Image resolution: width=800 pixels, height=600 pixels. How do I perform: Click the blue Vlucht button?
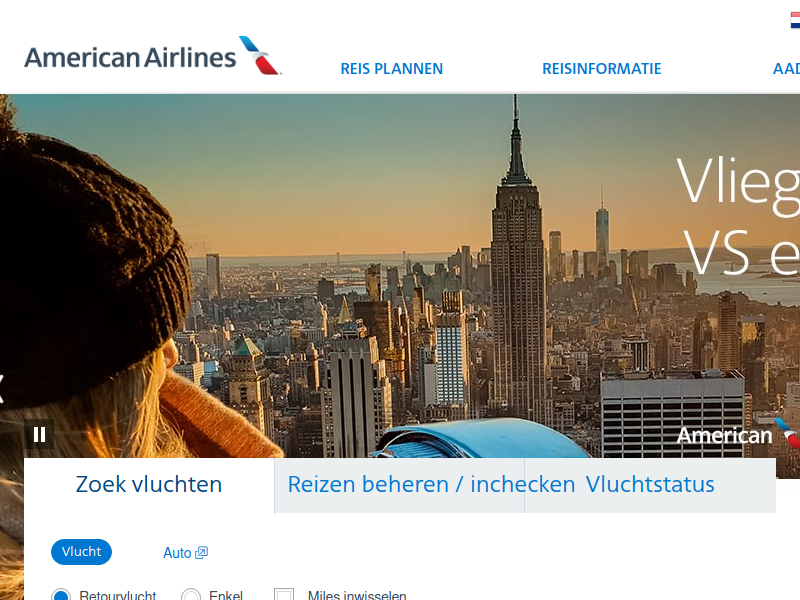click(x=81, y=552)
